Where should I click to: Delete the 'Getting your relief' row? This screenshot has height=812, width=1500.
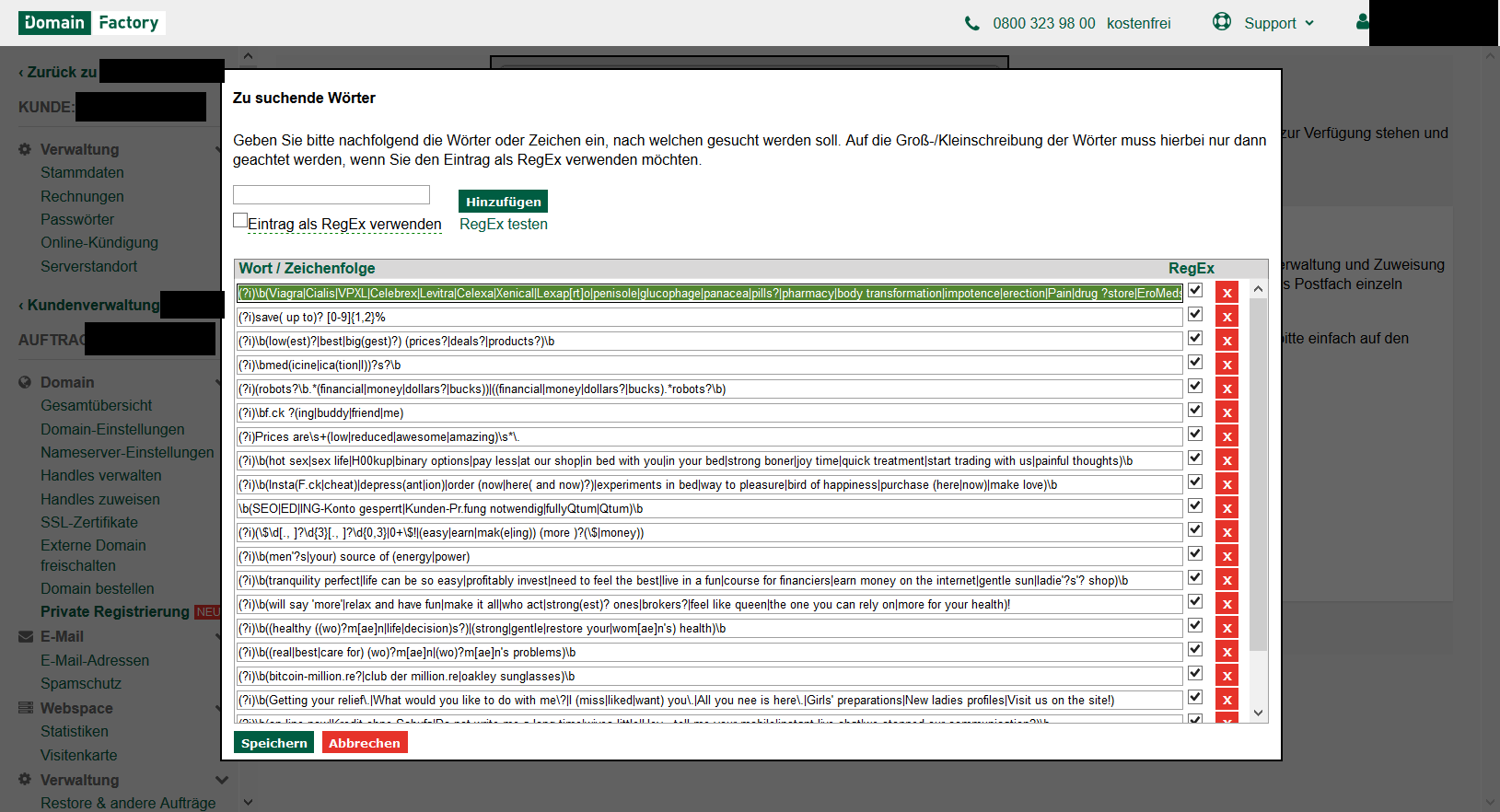coord(1227,700)
